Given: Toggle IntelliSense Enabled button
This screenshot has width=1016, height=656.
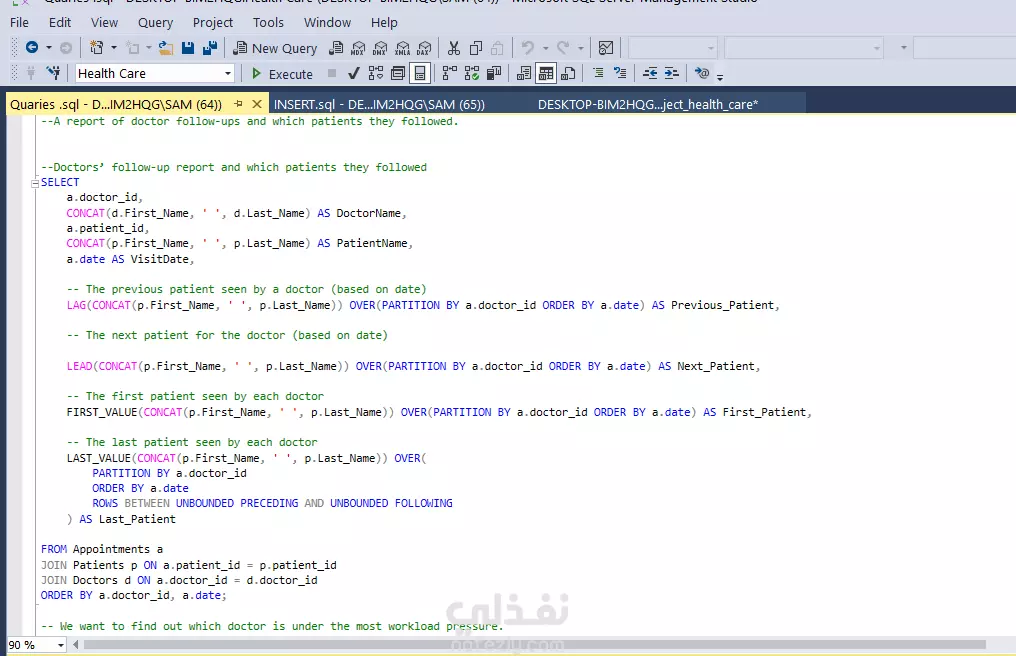Looking at the screenshot, I should [420, 73].
